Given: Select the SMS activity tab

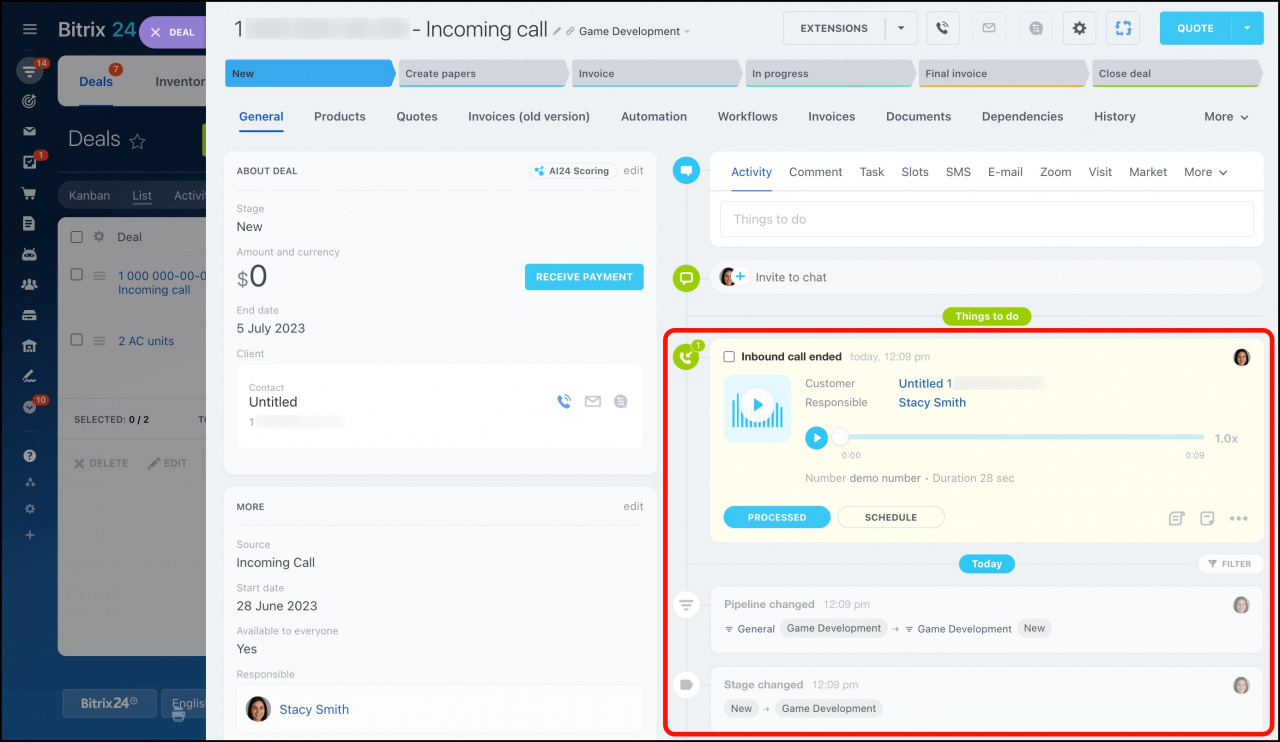Looking at the screenshot, I should (x=958, y=172).
